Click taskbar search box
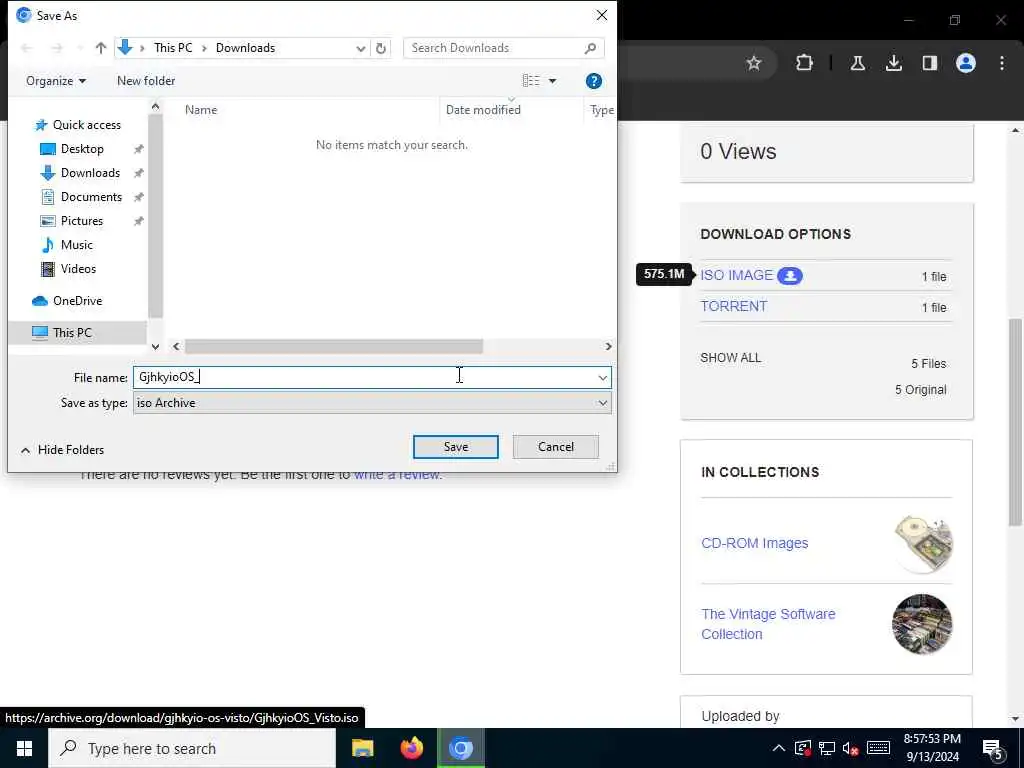 pos(192,748)
